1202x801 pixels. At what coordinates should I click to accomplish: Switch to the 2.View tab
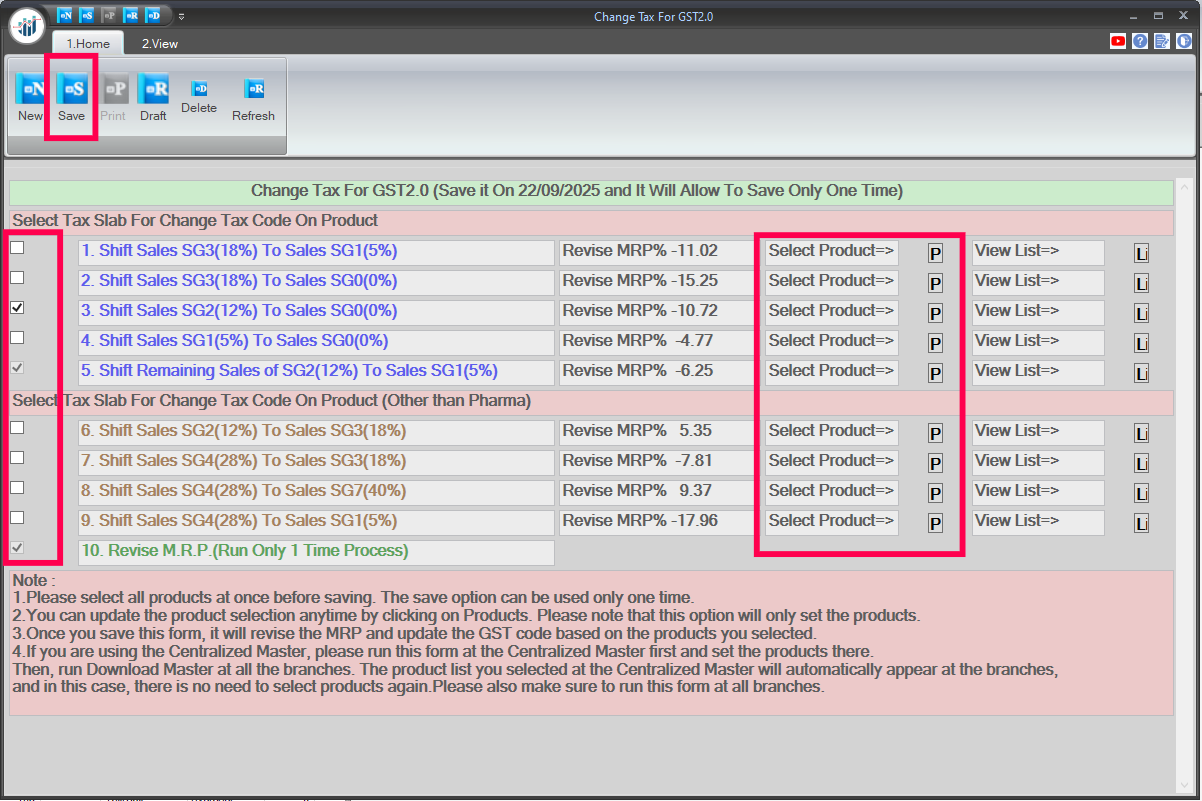[160, 44]
